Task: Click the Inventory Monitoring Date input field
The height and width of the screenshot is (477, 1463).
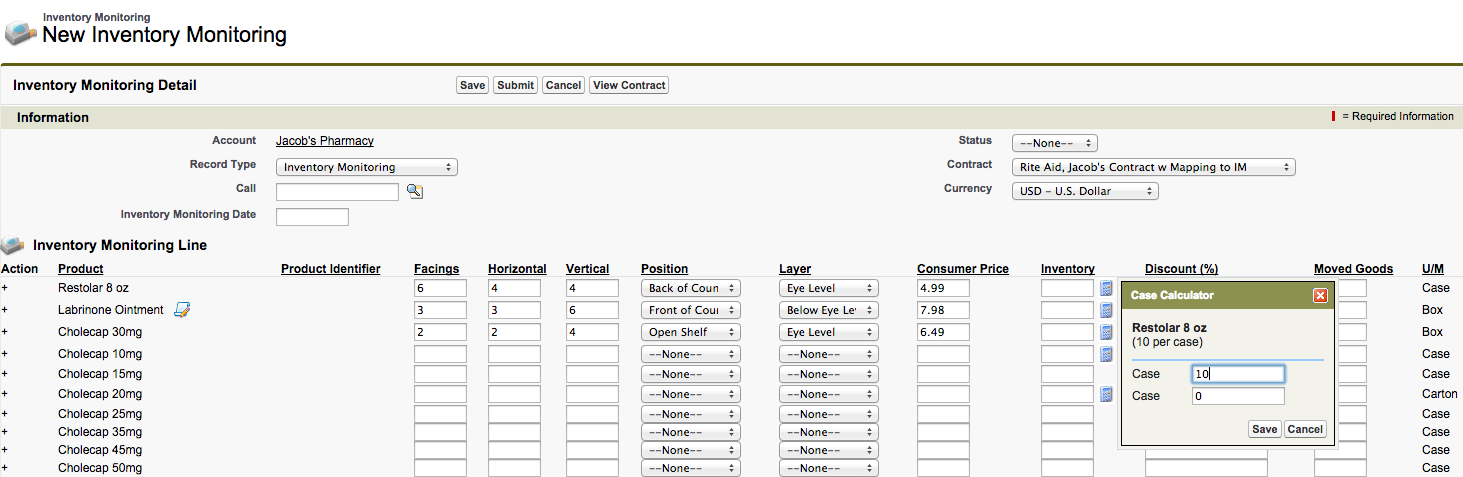Action: [312, 217]
